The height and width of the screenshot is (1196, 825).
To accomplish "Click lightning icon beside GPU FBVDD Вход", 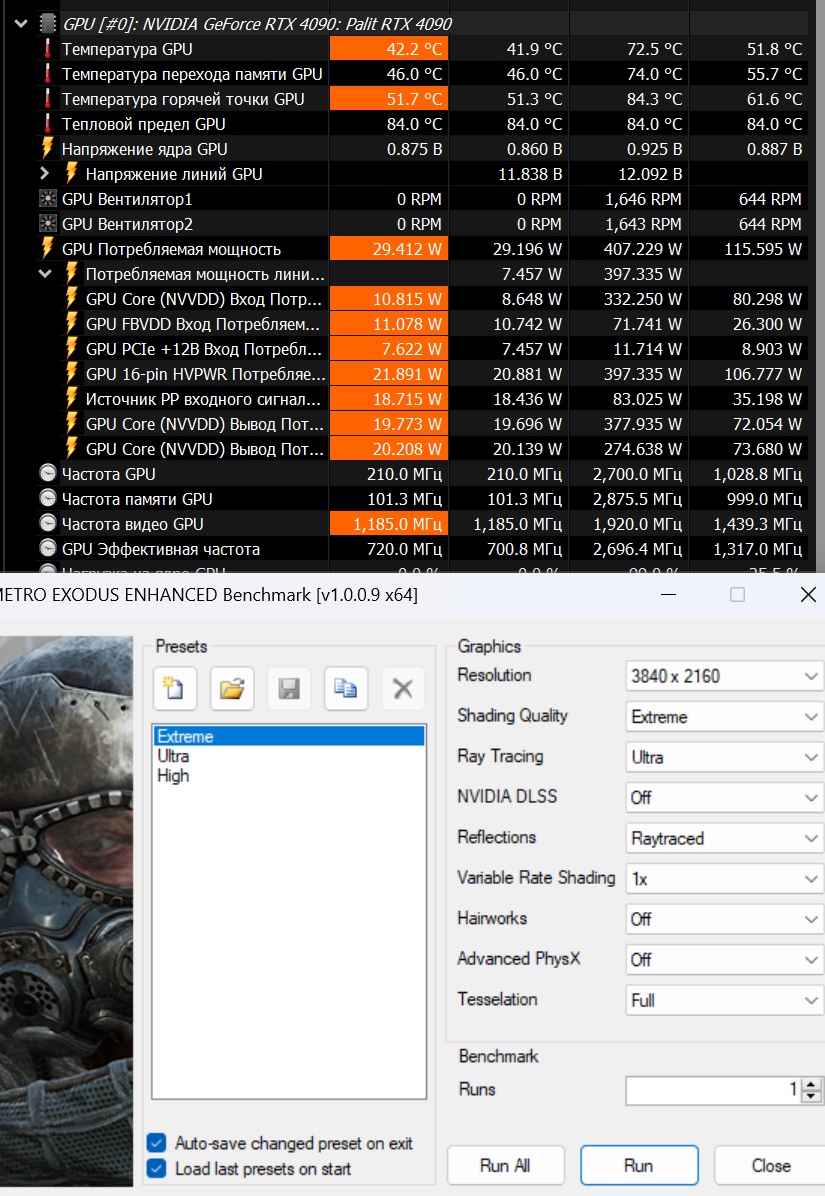I will point(72,323).
